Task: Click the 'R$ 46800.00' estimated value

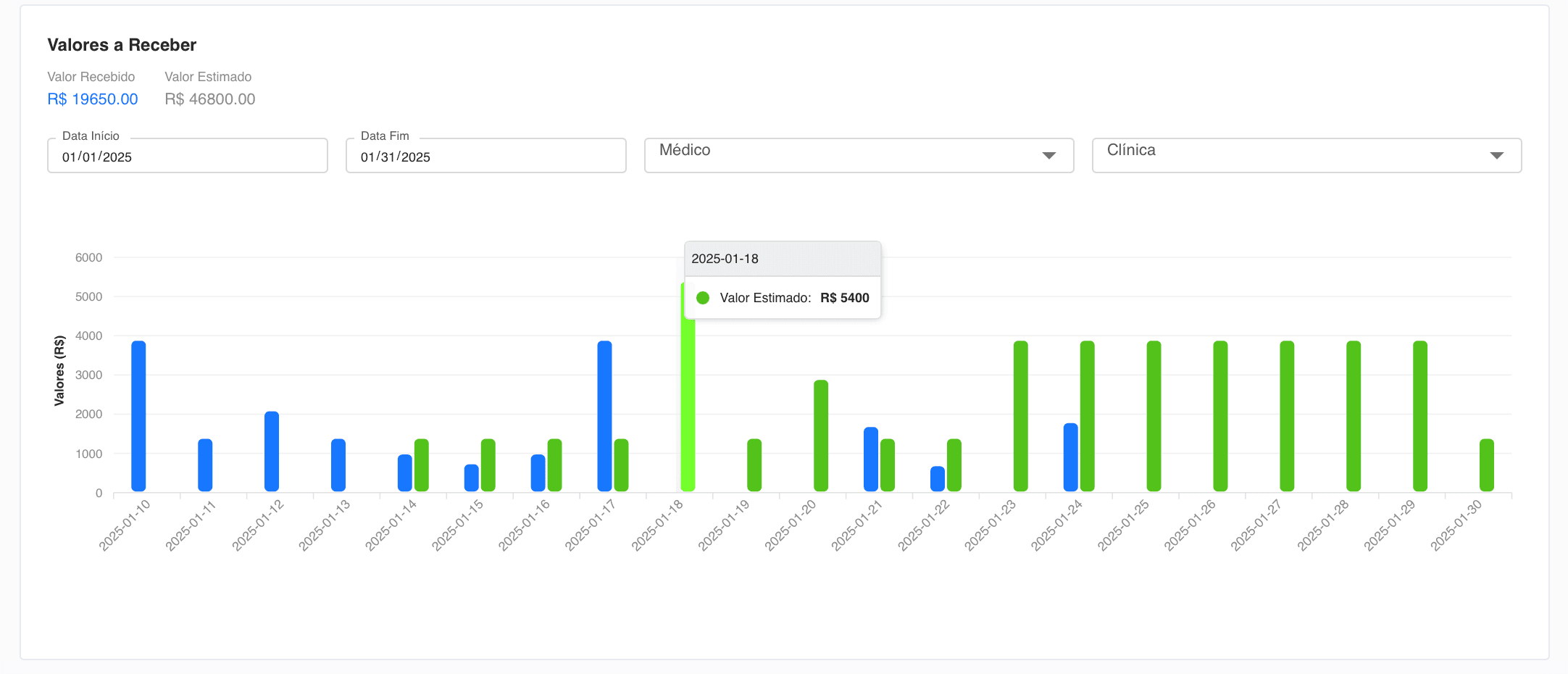Action: coord(210,99)
